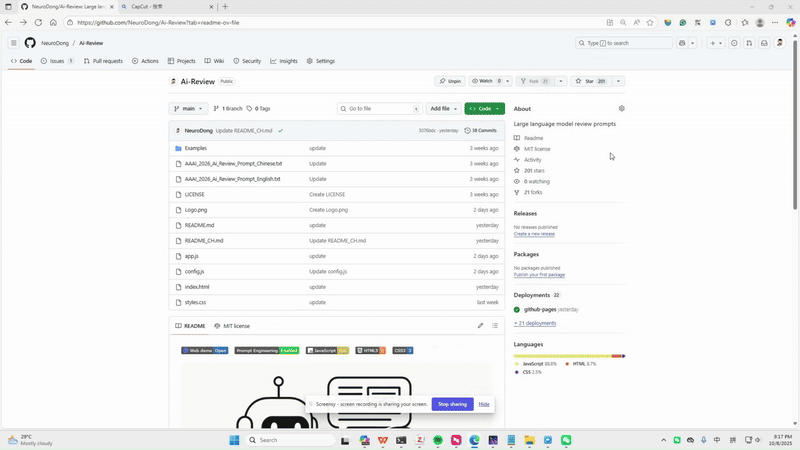Go back in browser history
The height and width of the screenshot is (450, 800).
(8, 22)
